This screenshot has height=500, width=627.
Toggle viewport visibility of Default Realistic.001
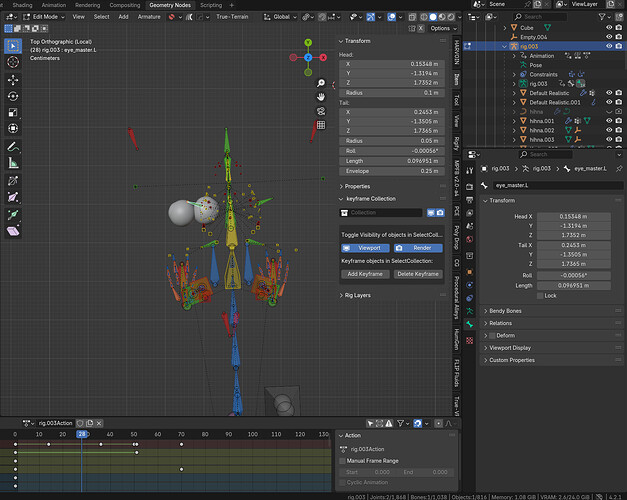(609, 102)
